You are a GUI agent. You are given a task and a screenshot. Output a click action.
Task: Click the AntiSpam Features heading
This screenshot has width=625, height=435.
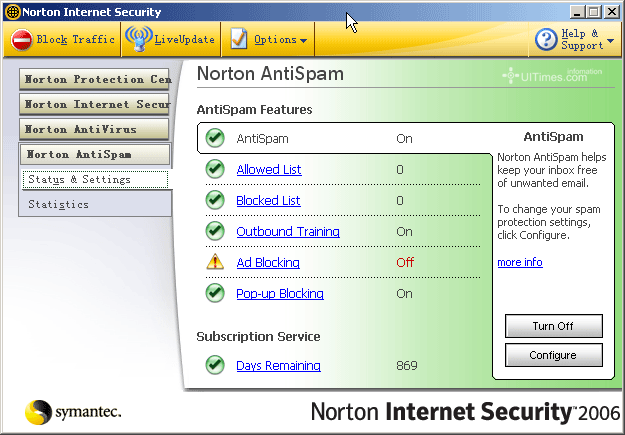(x=254, y=110)
